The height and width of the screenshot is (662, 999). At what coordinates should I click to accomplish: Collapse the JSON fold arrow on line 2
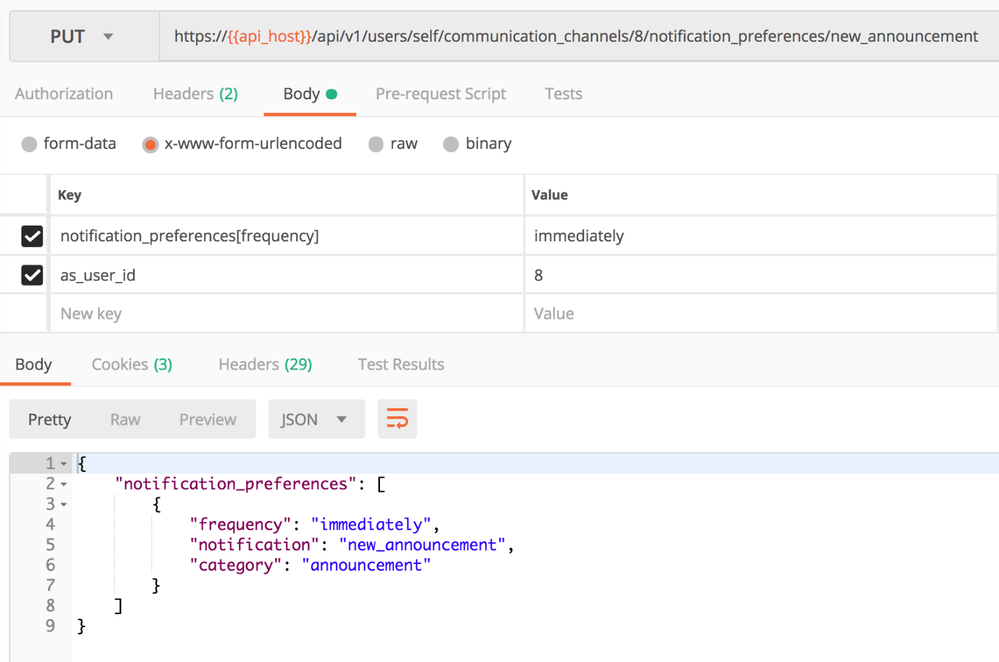(x=64, y=484)
